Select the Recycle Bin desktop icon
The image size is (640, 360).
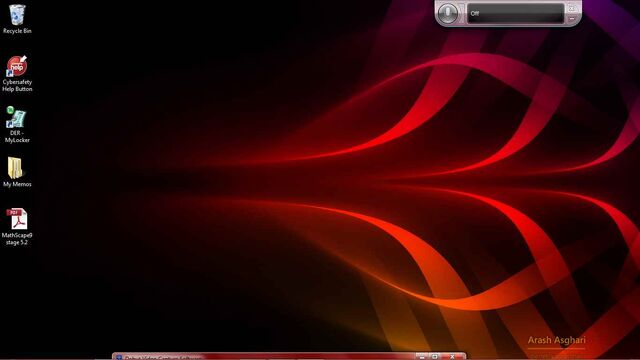[17, 19]
